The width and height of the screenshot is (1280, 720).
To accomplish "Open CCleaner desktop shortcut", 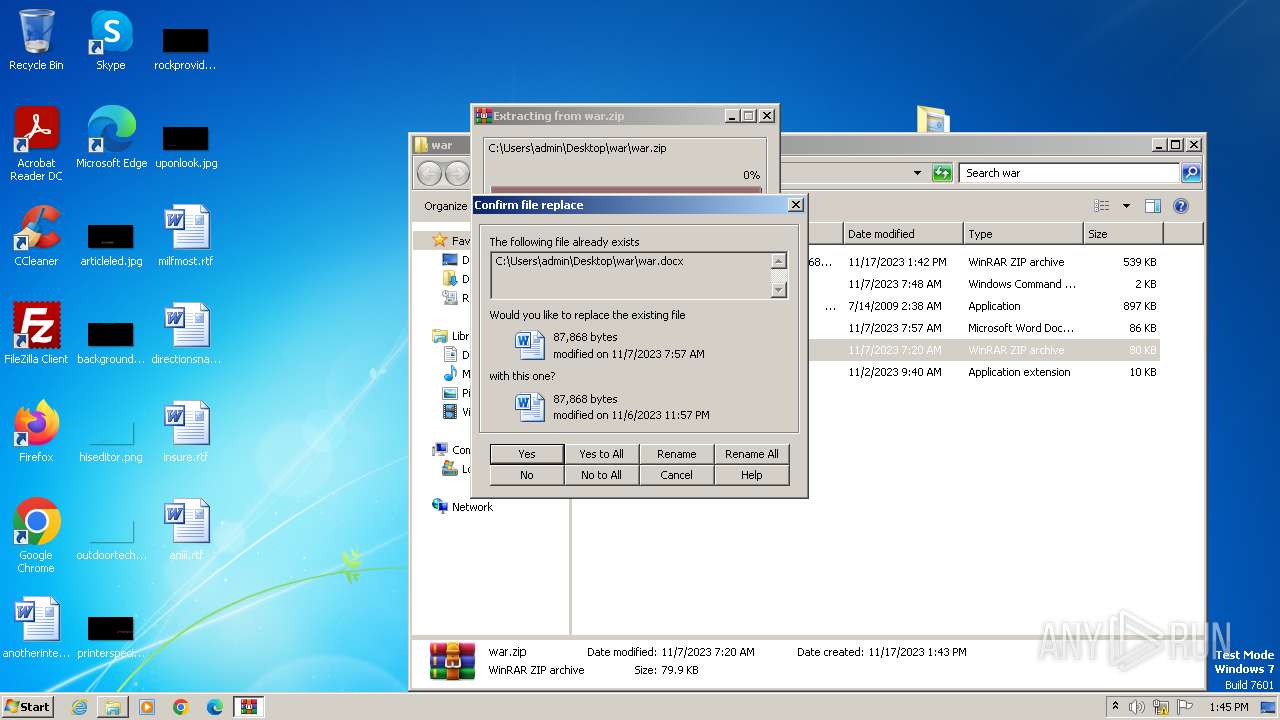I will 36,236.
